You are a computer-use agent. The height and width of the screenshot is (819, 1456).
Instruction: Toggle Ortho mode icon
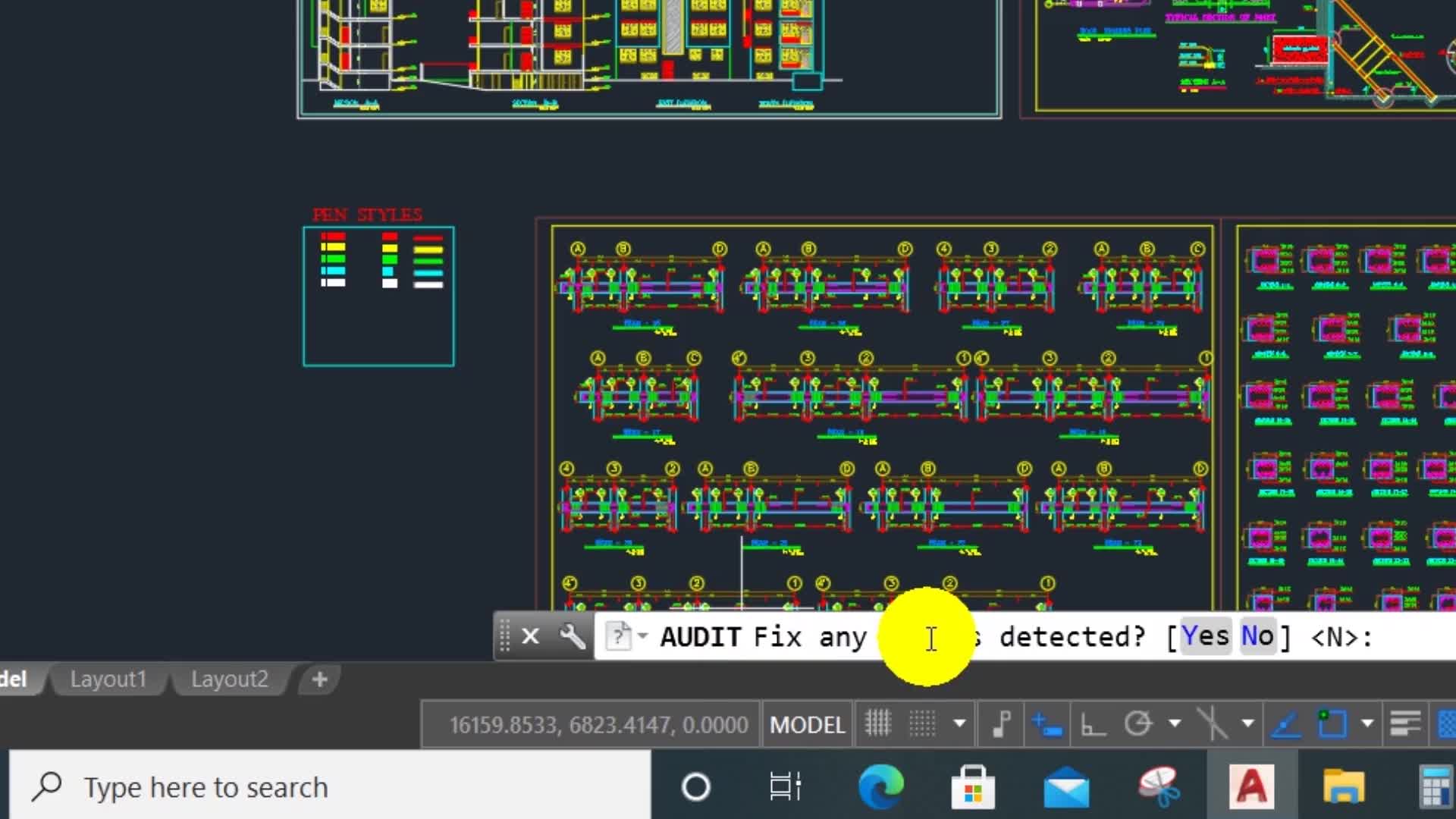coord(1092,724)
